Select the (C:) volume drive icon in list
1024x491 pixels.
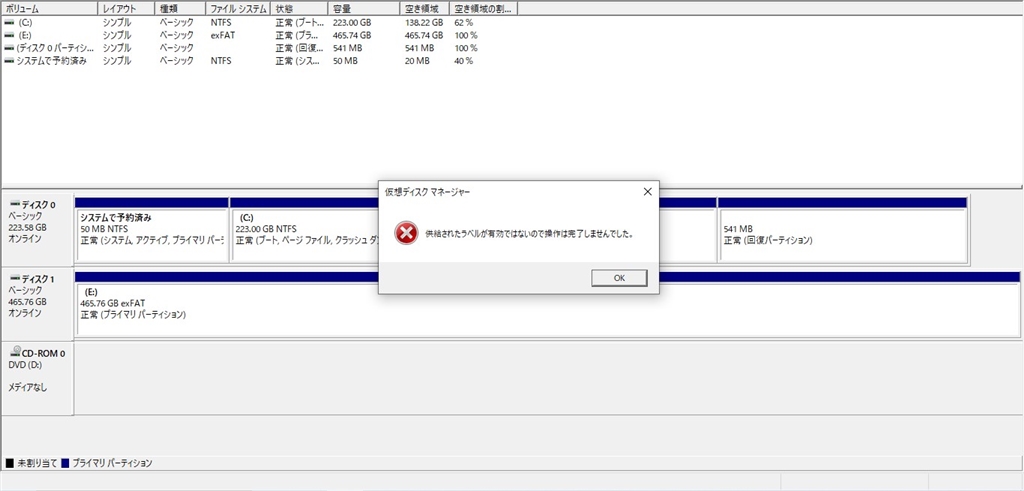point(8,22)
